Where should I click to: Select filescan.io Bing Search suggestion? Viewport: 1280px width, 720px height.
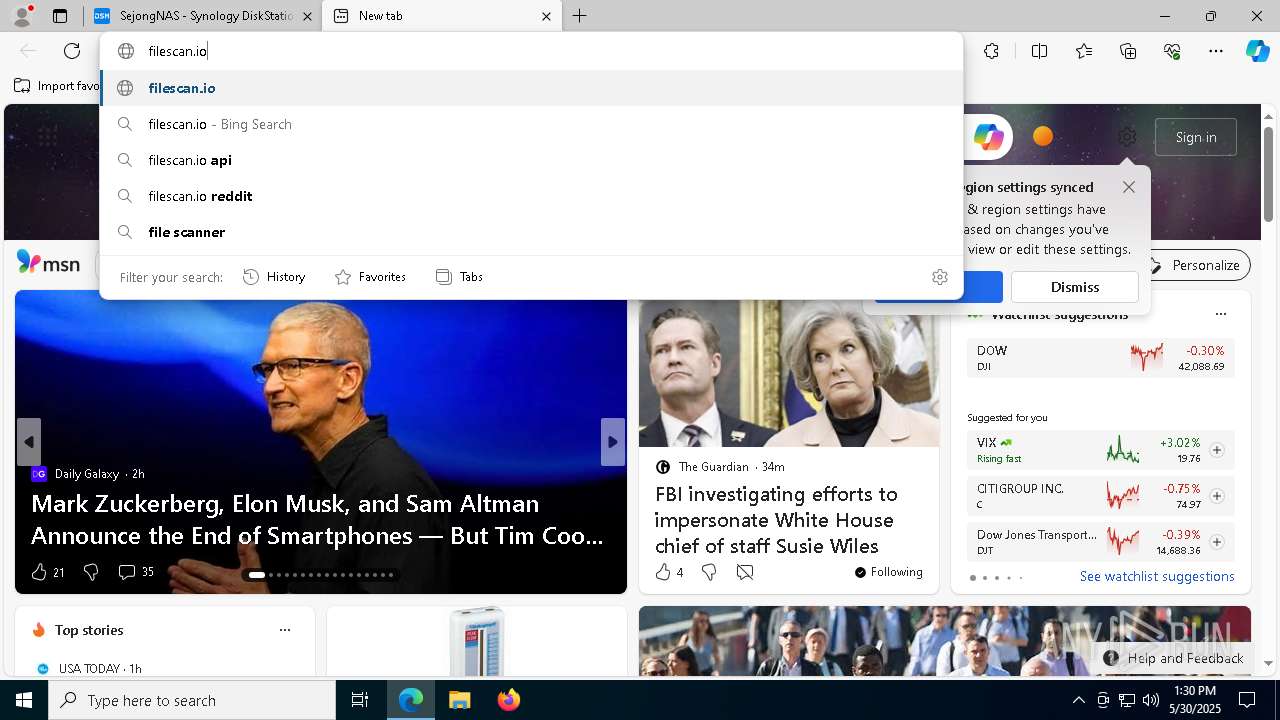click(x=531, y=124)
